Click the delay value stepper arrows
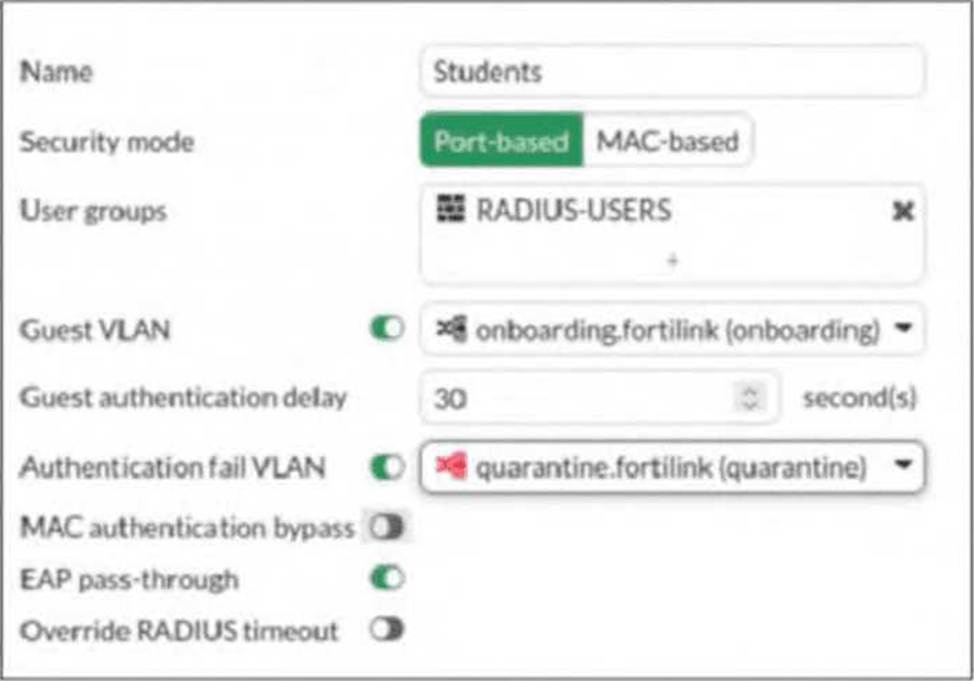Viewport: 974px width, 681px height. (x=748, y=398)
